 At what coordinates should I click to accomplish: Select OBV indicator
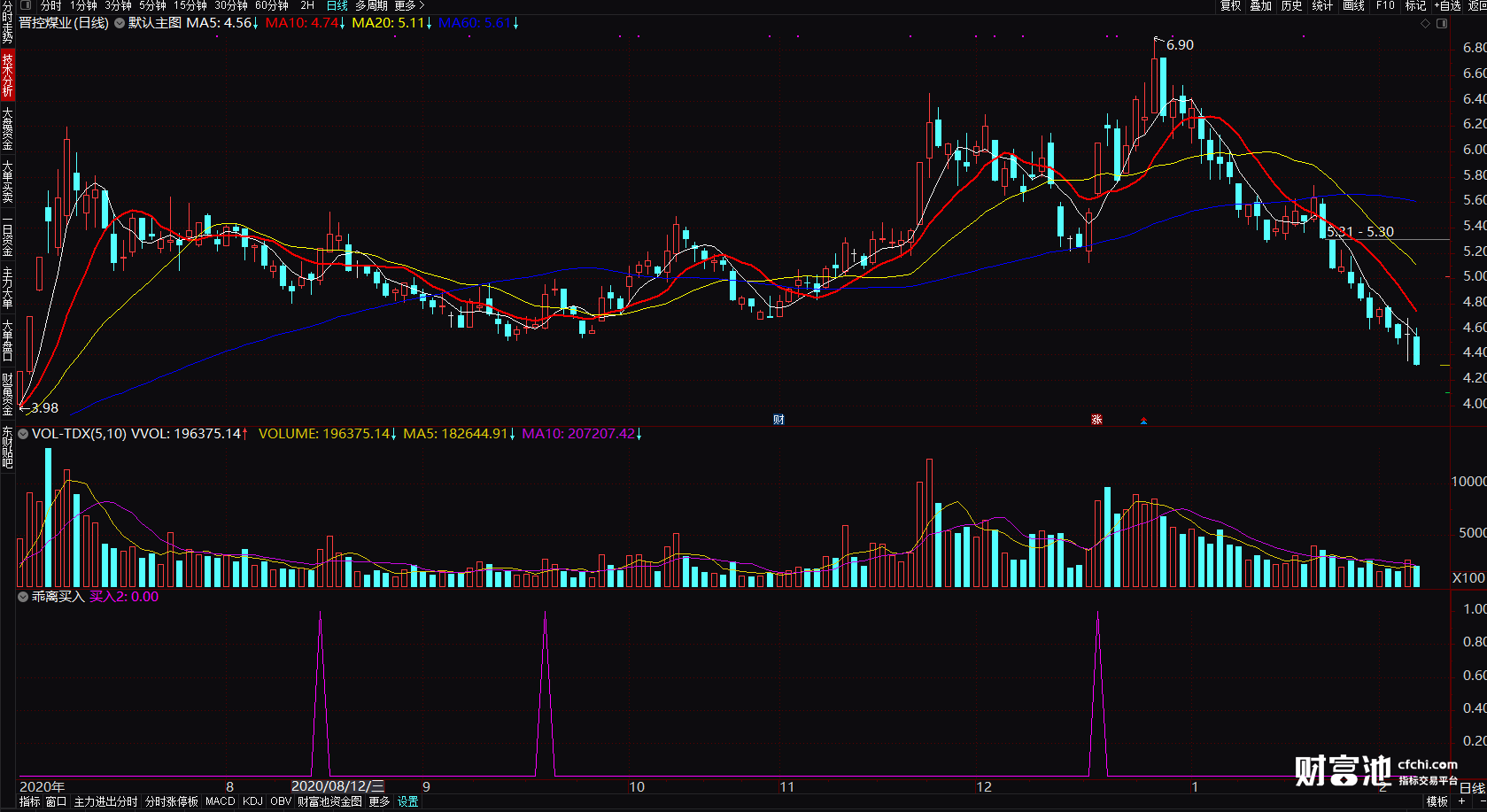[x=281, y=801]
